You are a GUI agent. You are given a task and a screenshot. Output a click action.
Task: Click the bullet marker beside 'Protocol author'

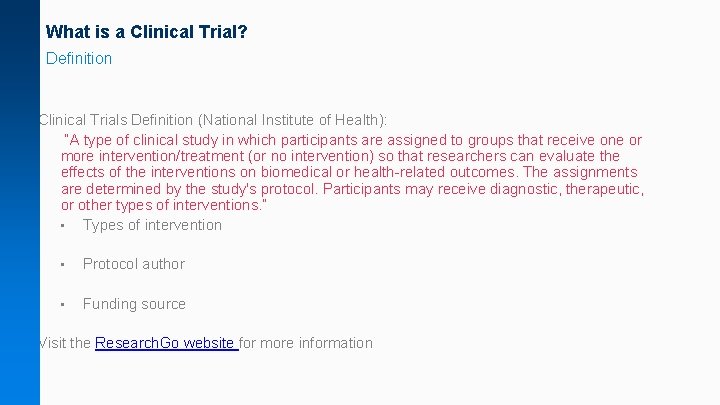click(x=62, y=265)
